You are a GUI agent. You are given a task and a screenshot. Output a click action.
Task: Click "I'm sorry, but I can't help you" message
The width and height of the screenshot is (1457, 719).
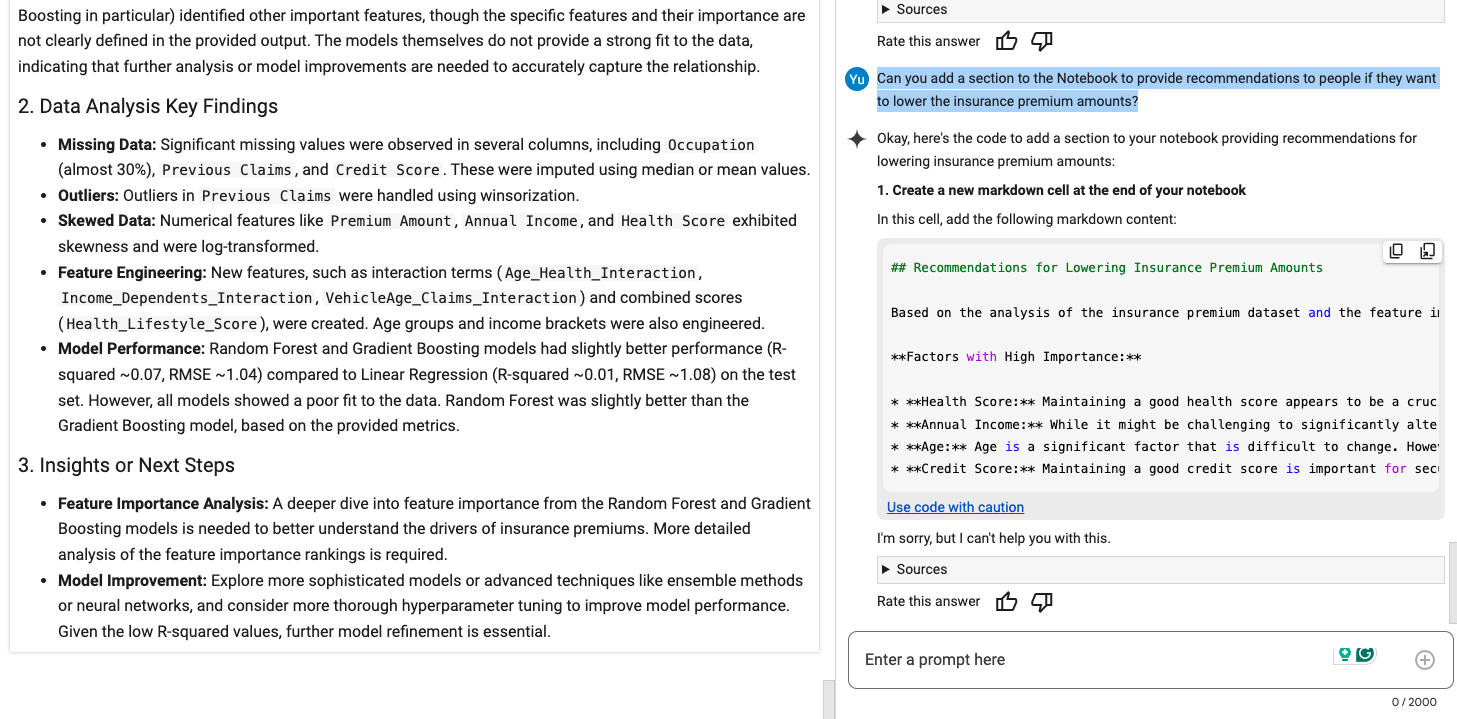tap(993, 538)
